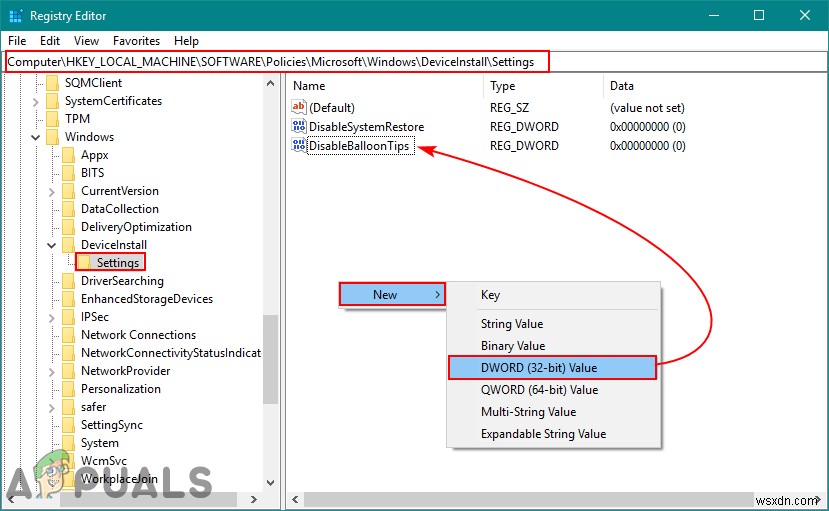829x511 pixels.
Task: Expand the CurrentVersion key
Action: click(x=51, y=191)
